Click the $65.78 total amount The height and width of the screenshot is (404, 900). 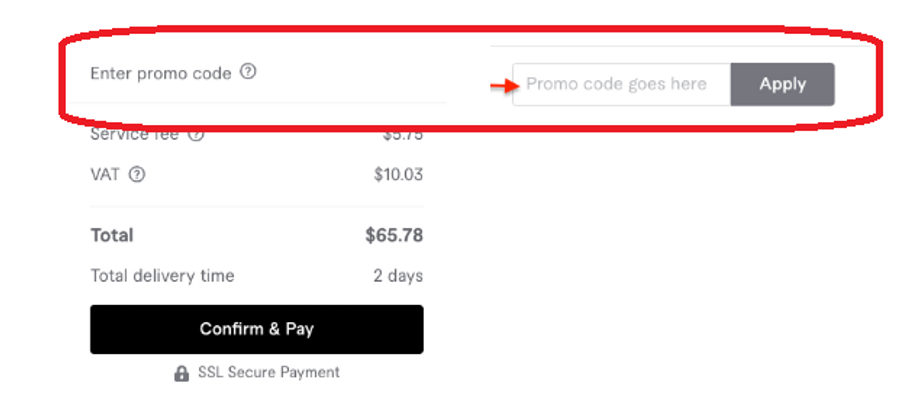394,236
